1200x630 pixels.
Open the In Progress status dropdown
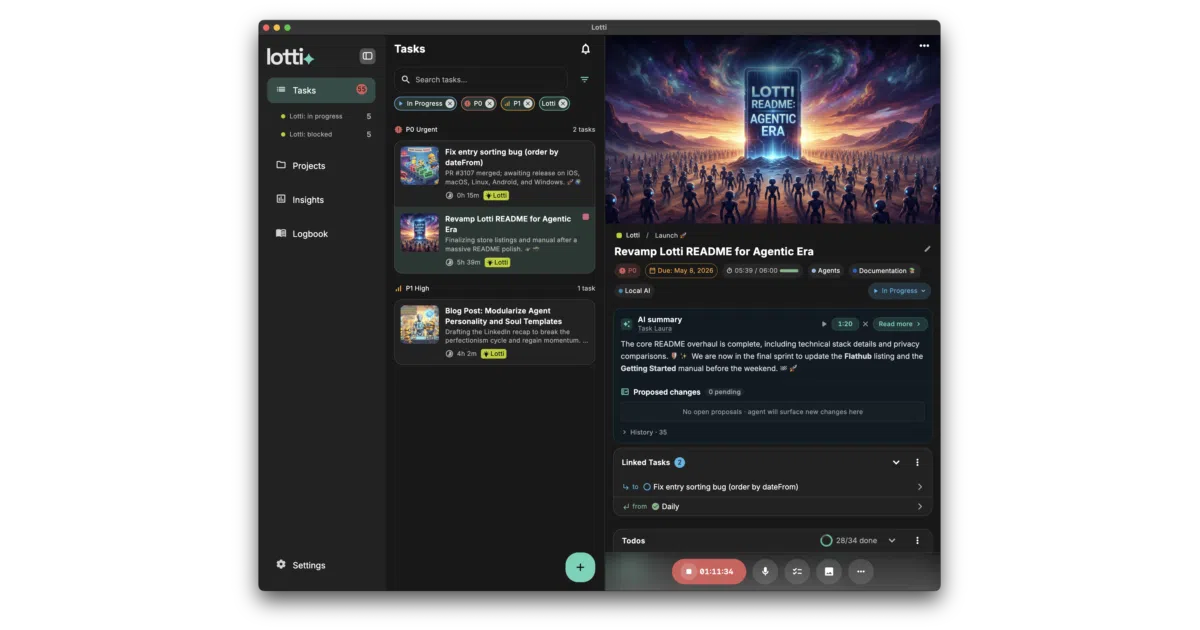[x=899, y=291]
